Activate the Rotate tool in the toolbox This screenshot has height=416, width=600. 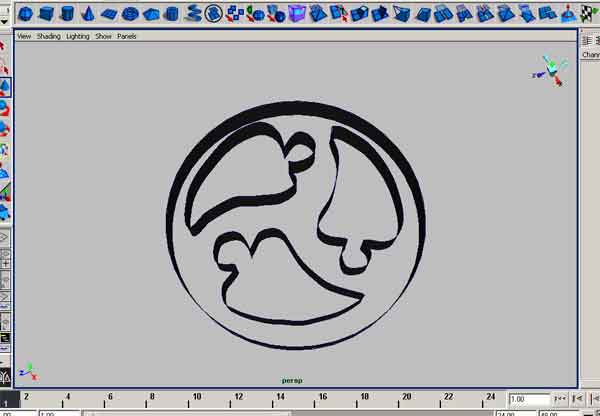pyautogui.click(x=5, y=108)
